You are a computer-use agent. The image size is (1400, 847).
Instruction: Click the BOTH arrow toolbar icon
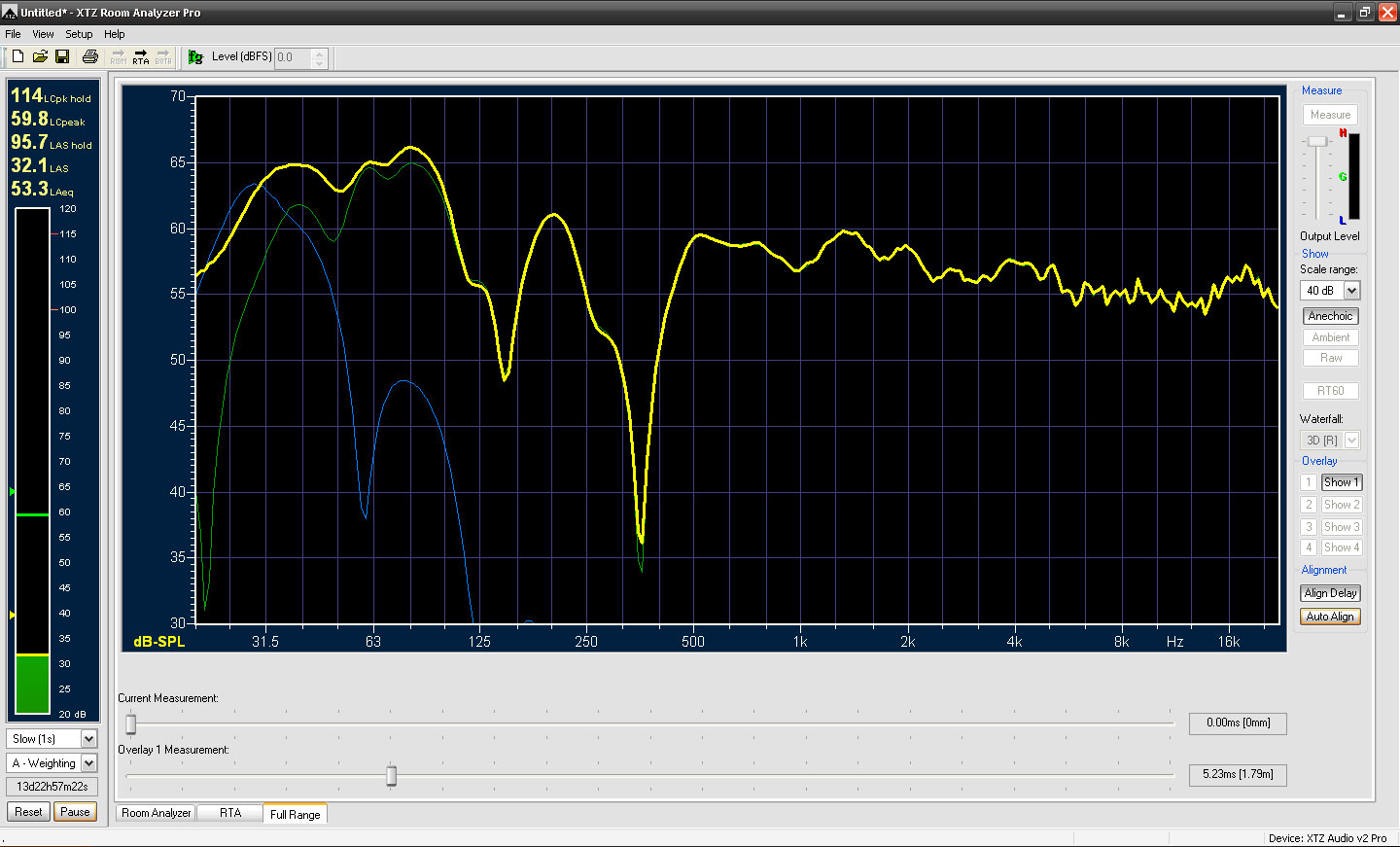(162, 57)
